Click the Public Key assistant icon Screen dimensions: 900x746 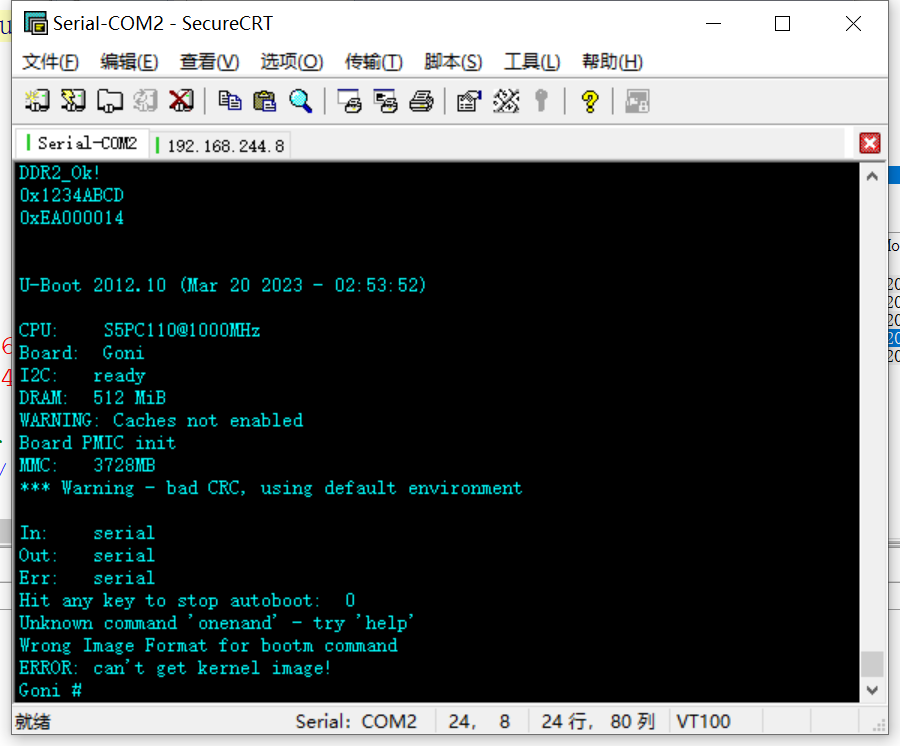(541, 101)
